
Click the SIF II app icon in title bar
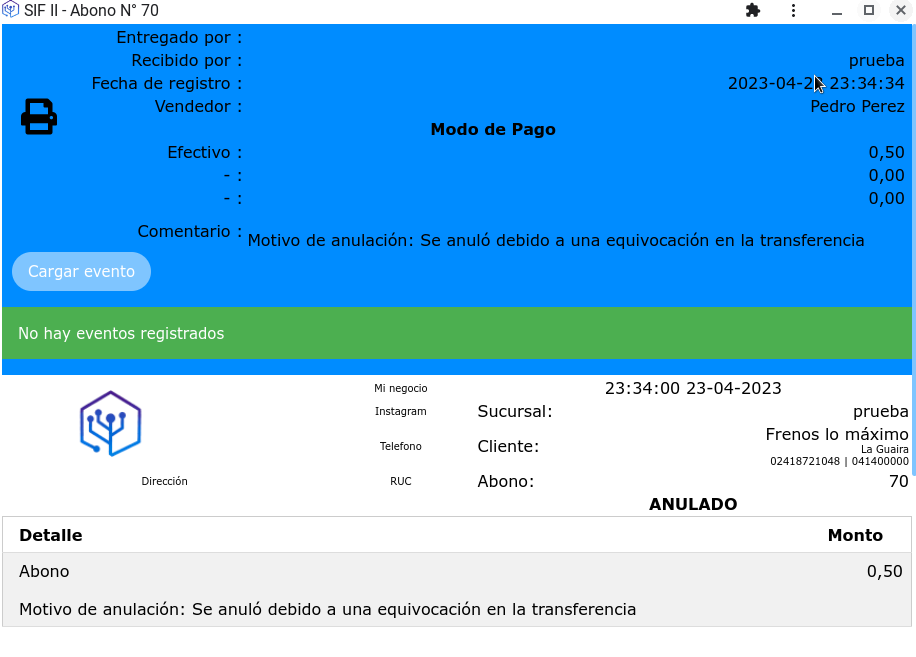click(x=11, y=10)
